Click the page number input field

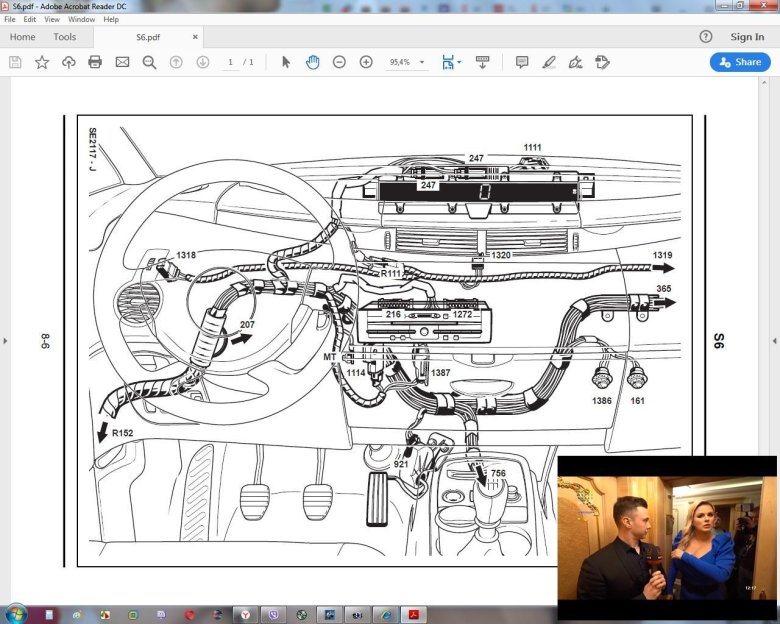tap(230, 62)
